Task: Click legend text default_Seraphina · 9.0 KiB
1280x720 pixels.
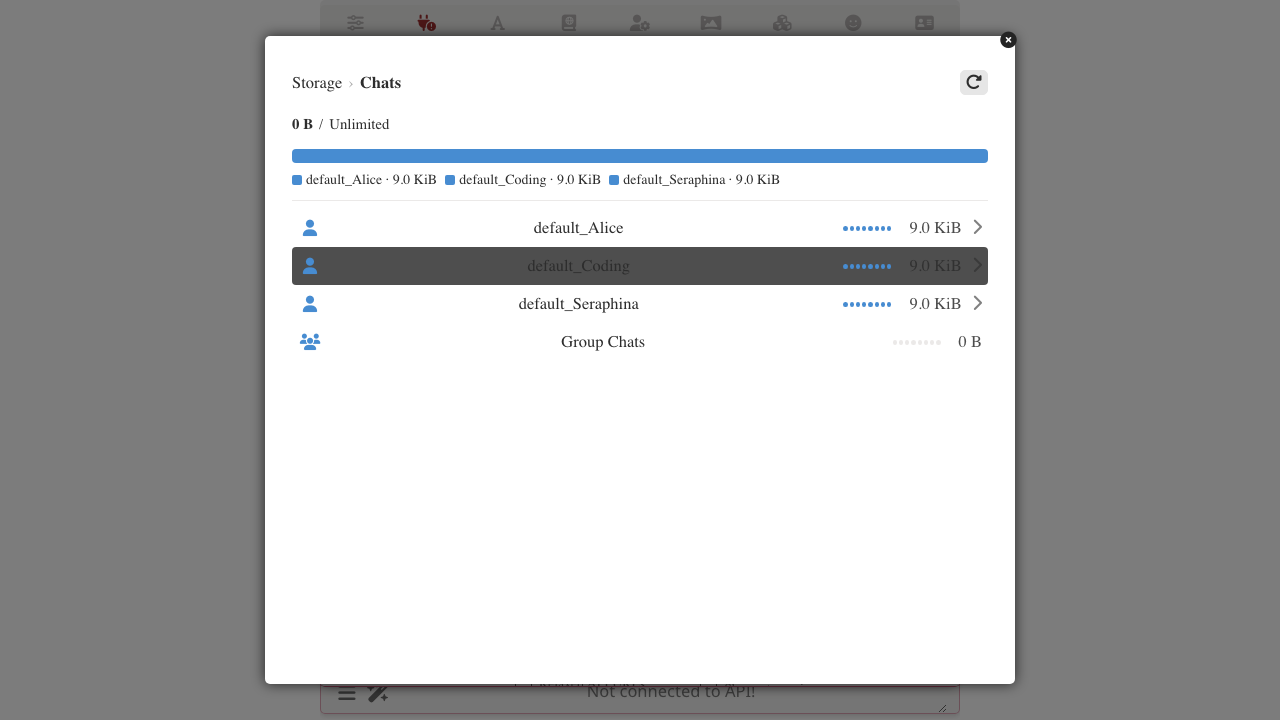Action: pos(701,180)
